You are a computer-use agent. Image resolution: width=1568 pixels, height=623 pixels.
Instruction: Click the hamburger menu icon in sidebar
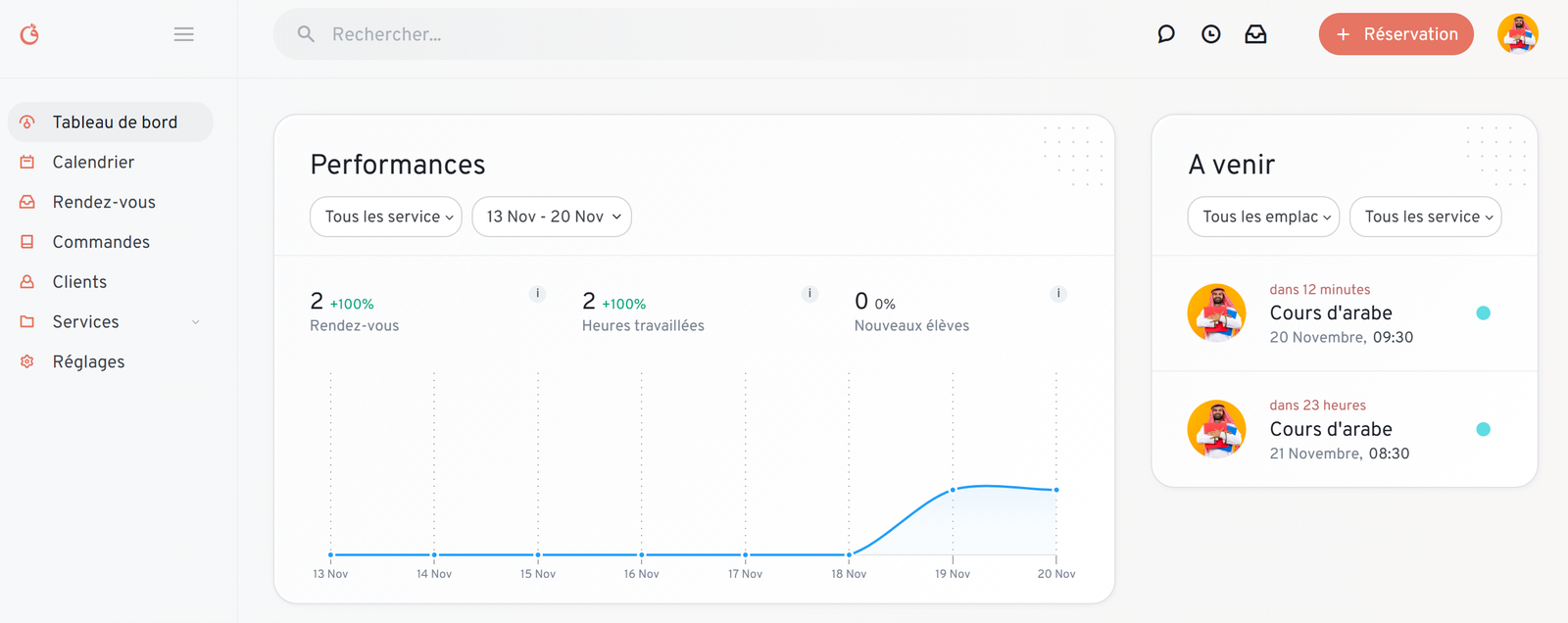183,34
